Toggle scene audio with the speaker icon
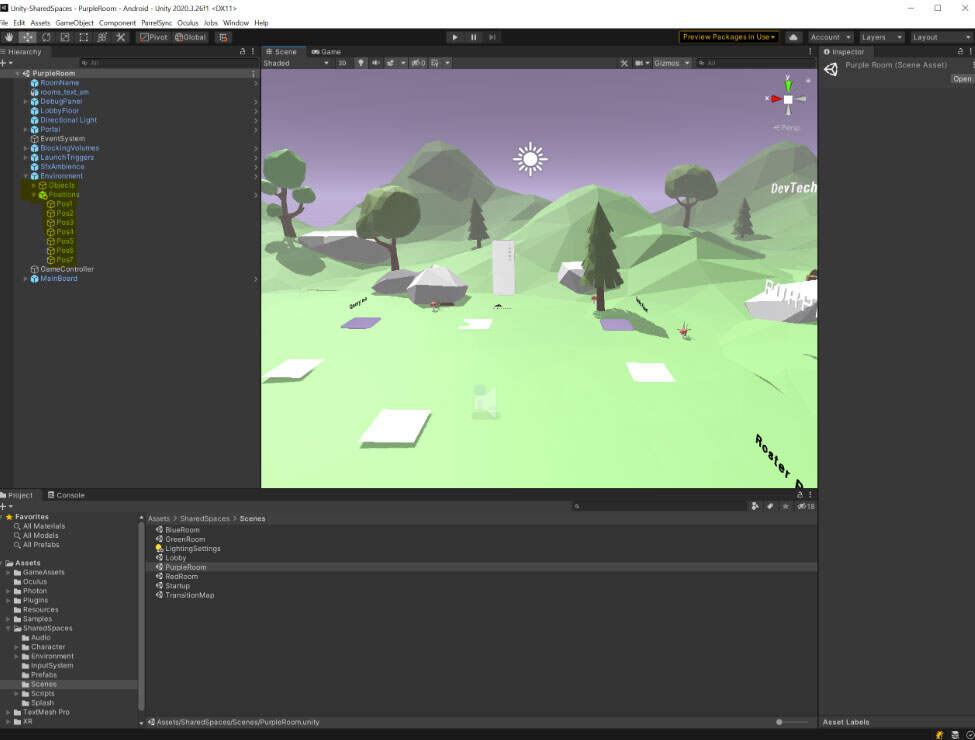Viewport: 975px width, 740px height. [375, 63]
